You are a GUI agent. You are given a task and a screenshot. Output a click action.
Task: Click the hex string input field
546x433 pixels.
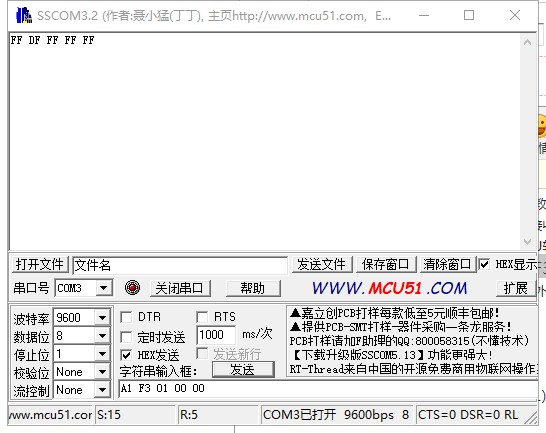click(328, 388)
